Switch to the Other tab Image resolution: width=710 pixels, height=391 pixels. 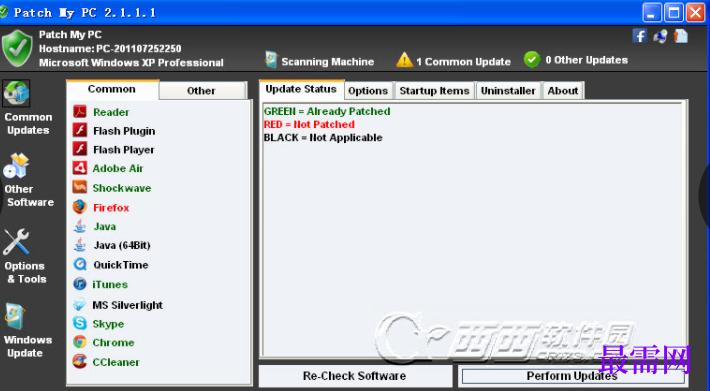point(202,91)
